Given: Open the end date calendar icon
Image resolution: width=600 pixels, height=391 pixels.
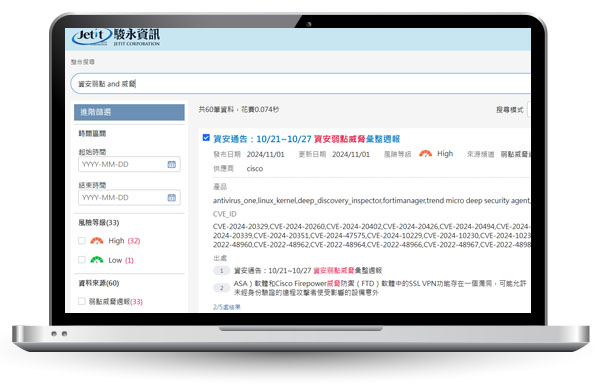Looking at the screenshot, I should tap(171, 198).
